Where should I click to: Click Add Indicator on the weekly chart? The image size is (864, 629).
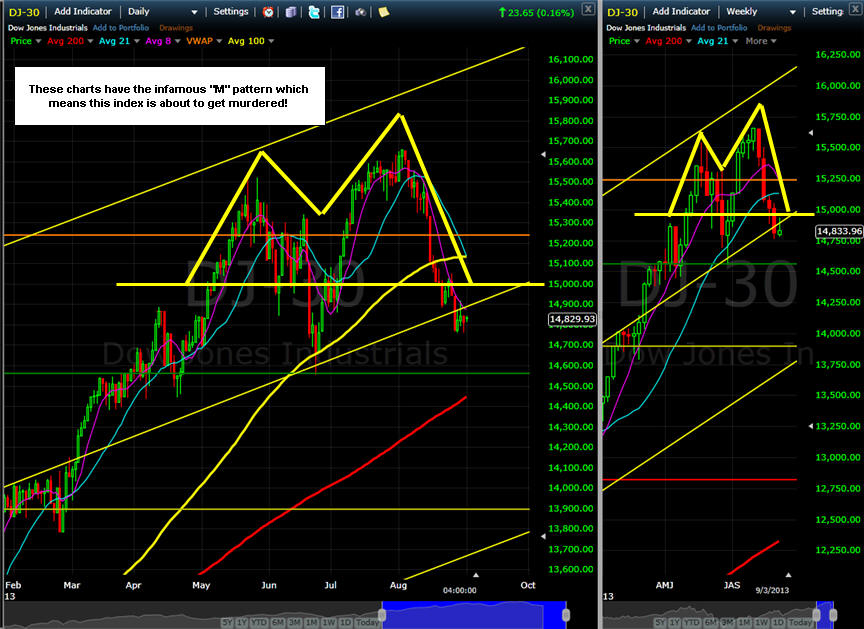(x=677, y=12)
